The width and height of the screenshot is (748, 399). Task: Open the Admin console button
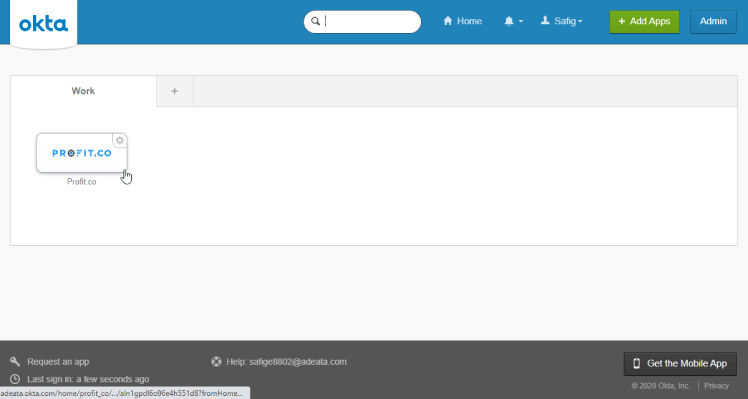pyautogui.click(x=713, y=21)
